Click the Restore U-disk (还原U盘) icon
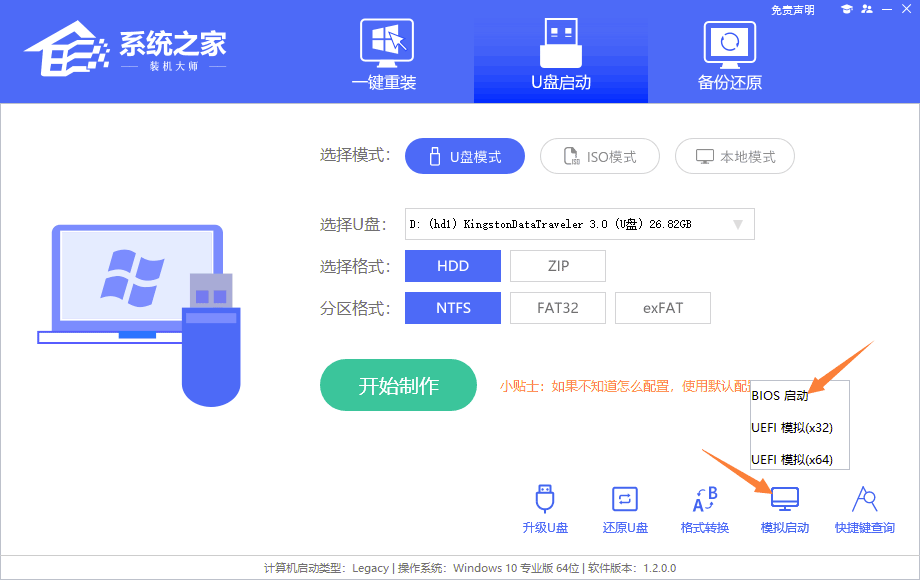This screenshot has width=920, height=580. (x=625, y=500)
